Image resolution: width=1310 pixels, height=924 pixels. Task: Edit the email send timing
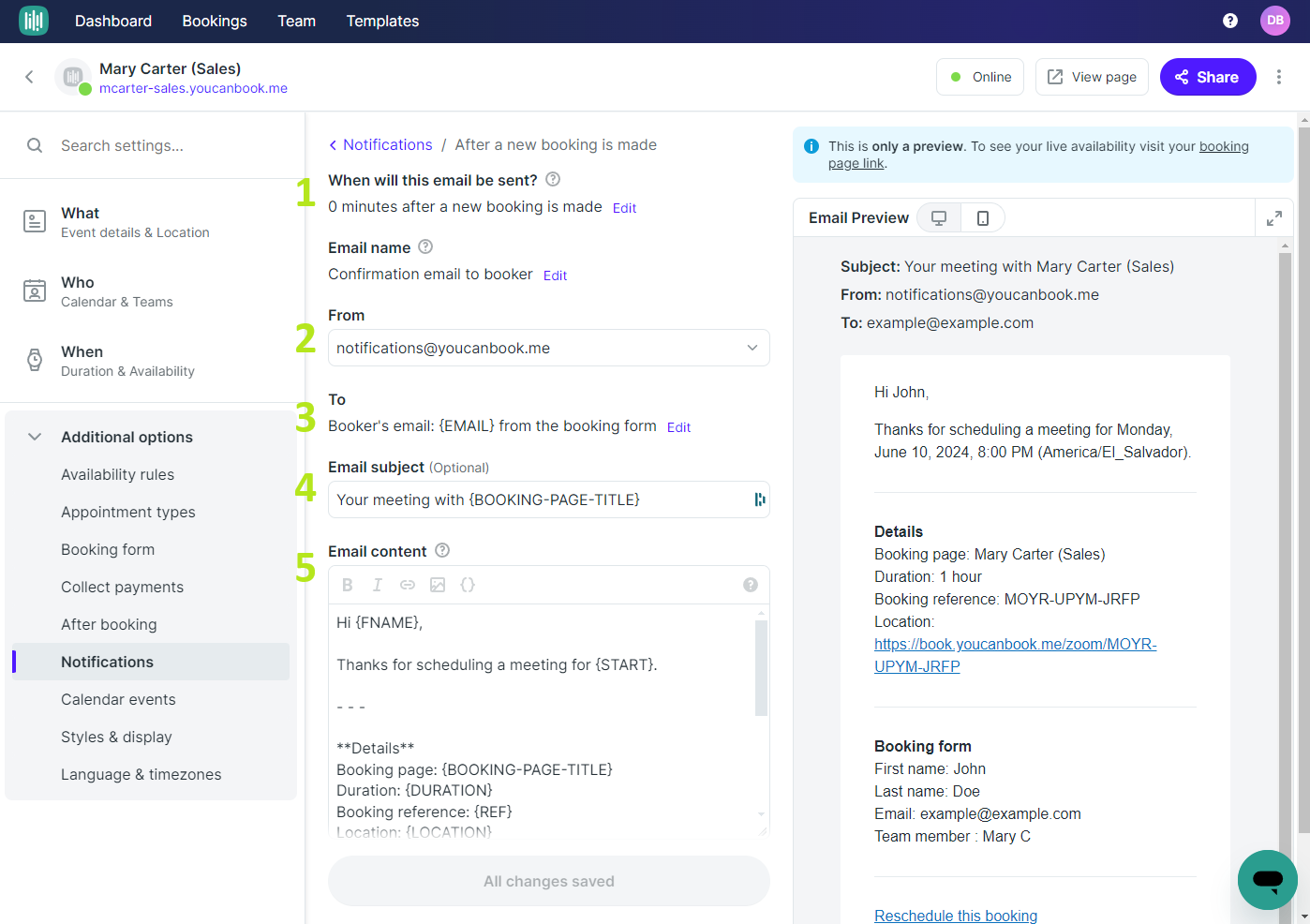coord(624,208)
